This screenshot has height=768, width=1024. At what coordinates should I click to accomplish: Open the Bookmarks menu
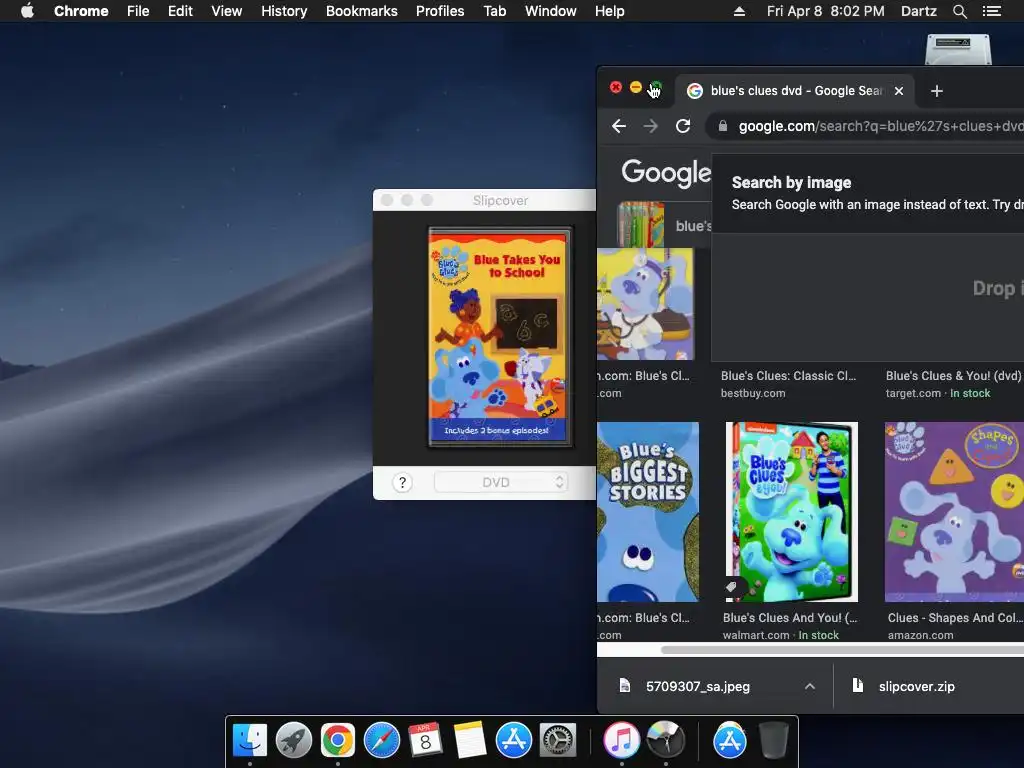[x=362, y=11]
